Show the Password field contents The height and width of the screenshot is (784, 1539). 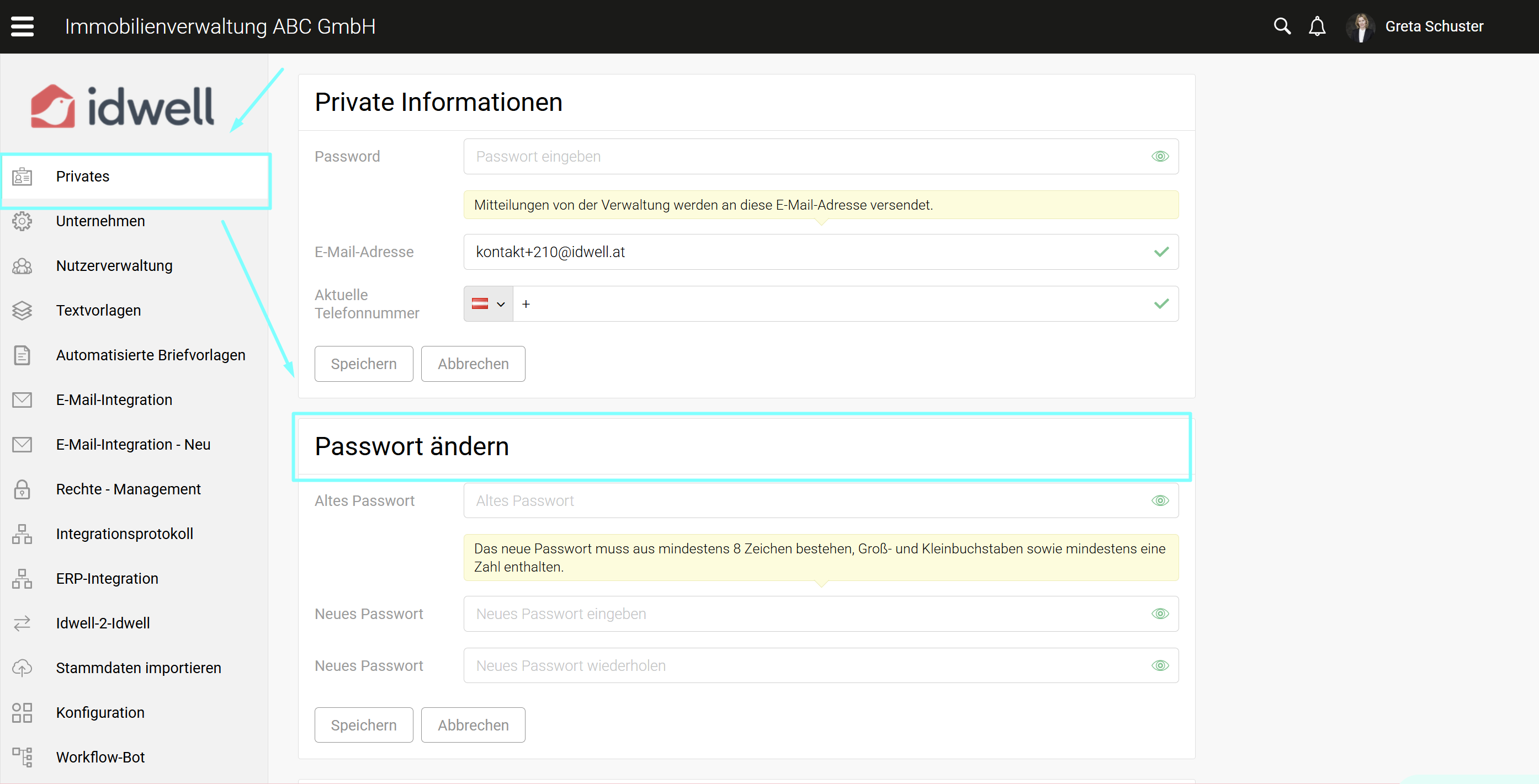coord(1160,157)
